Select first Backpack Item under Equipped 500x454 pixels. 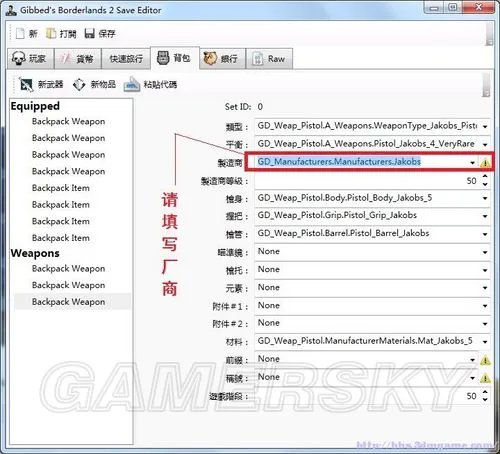pyautogui.click(x=61, y=188)
